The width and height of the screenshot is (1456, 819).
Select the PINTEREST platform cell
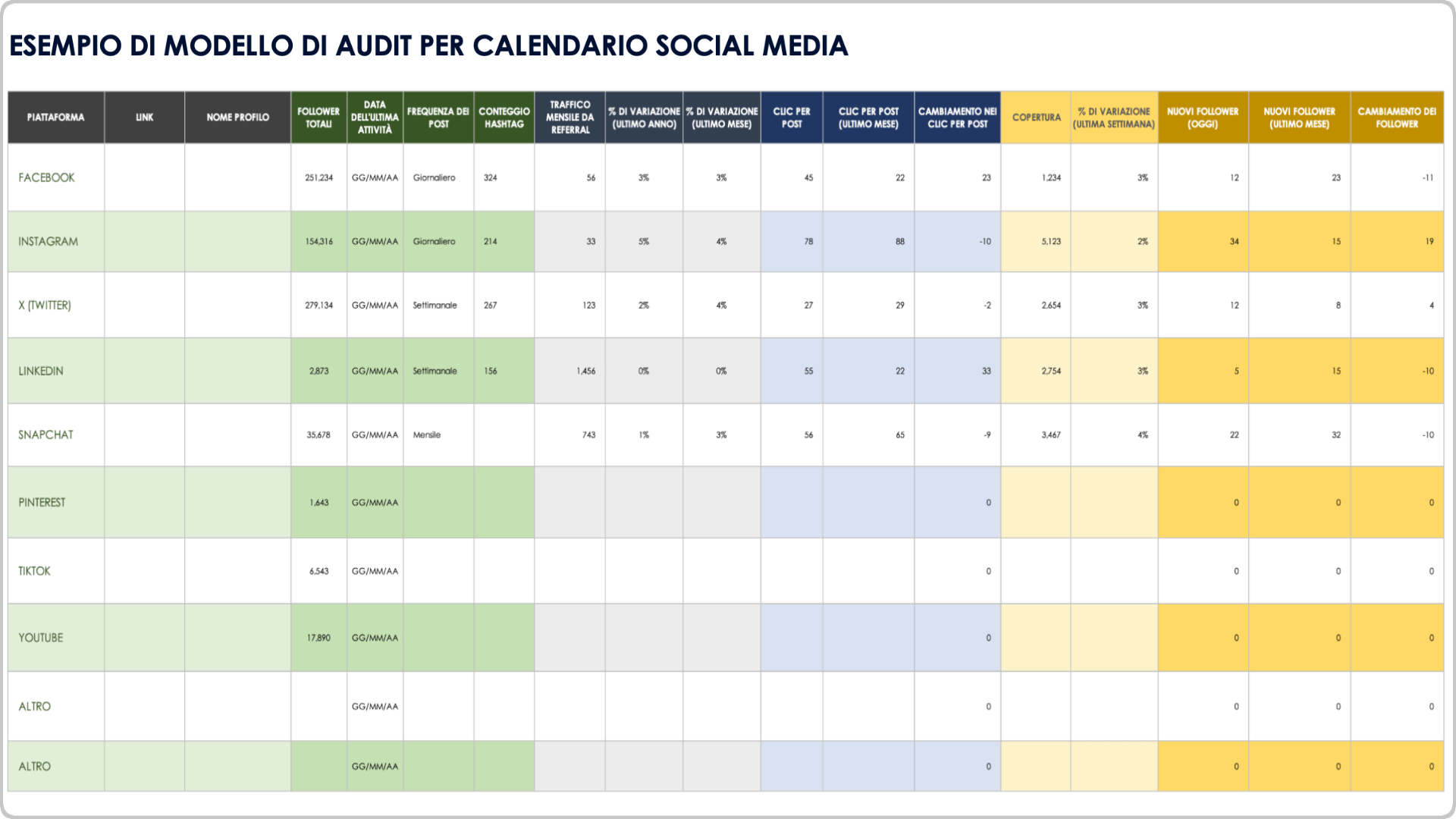click(x=56, y=502)
